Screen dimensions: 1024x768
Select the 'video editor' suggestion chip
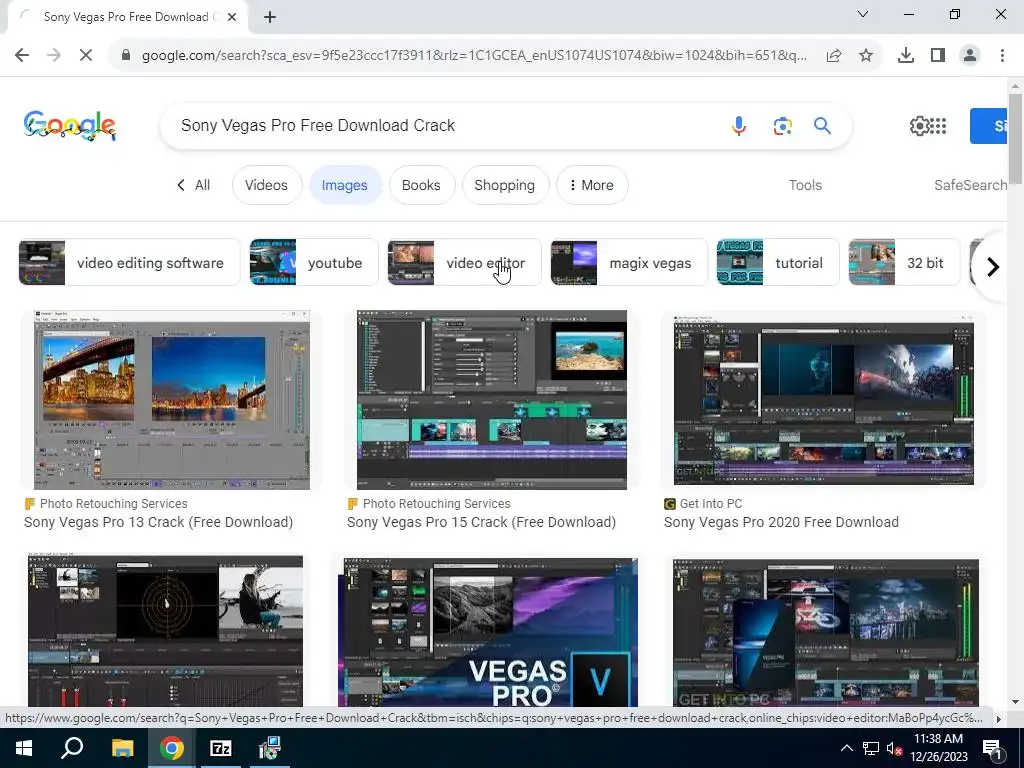(464, 263)
